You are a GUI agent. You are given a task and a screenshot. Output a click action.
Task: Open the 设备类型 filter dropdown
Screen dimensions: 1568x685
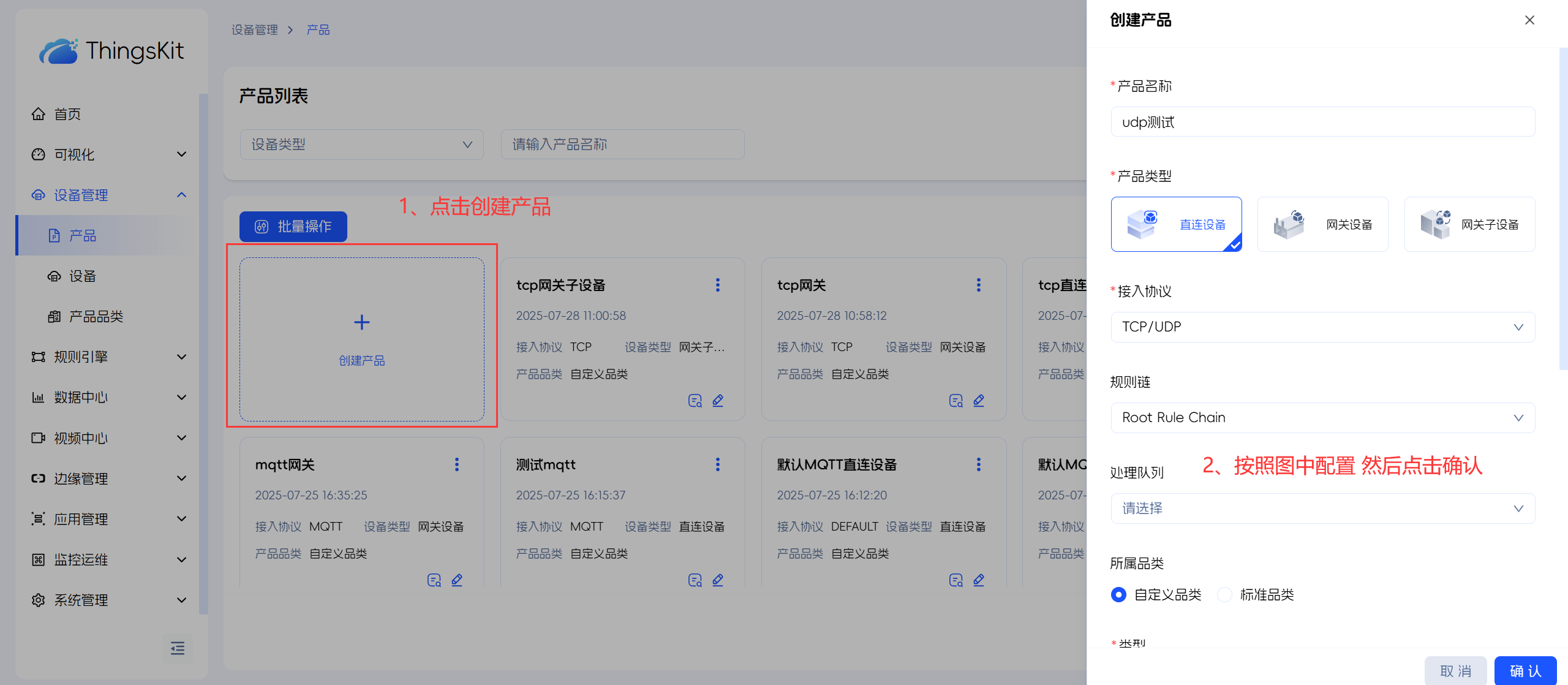(361, 145)
